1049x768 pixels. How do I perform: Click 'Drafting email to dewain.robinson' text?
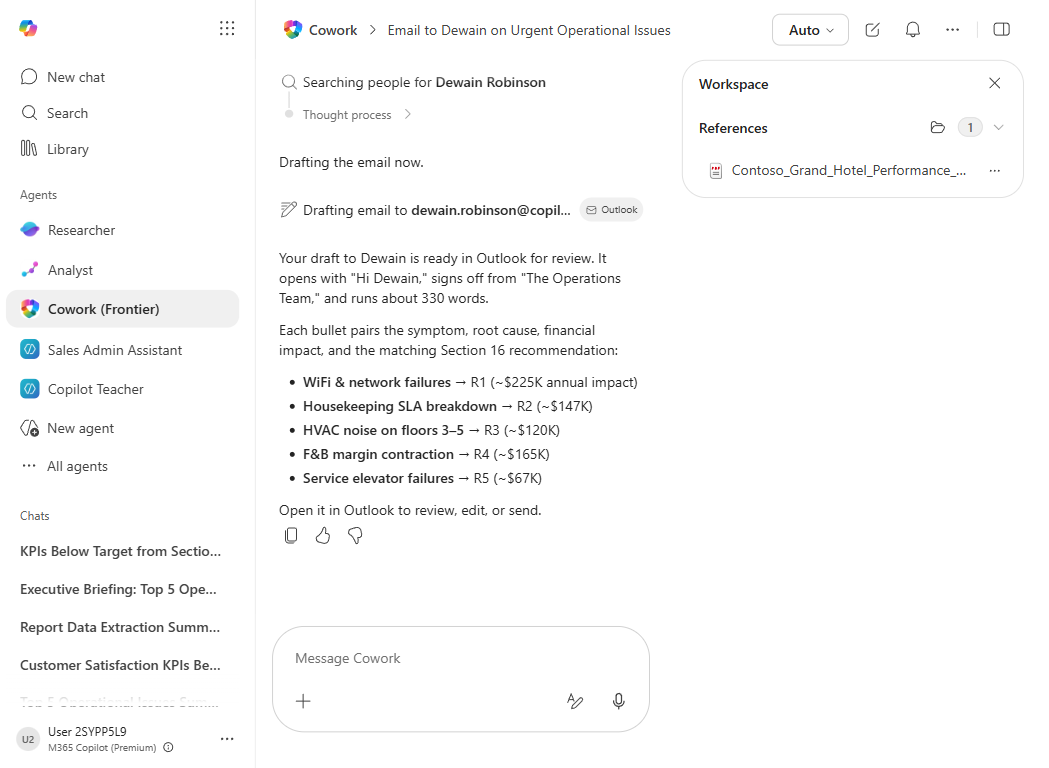coord(437,210)
